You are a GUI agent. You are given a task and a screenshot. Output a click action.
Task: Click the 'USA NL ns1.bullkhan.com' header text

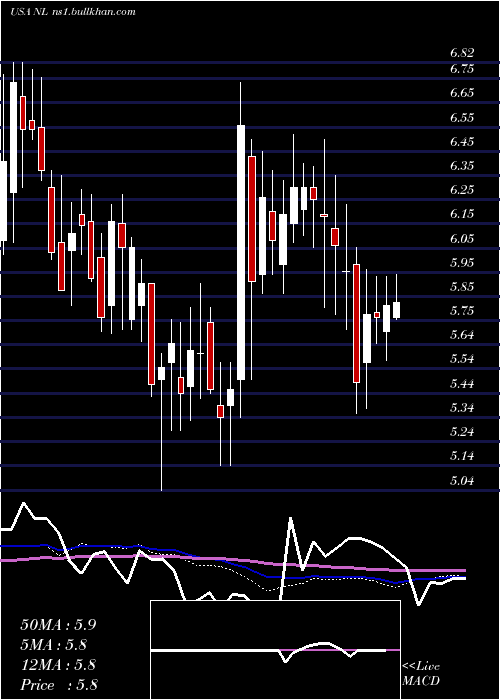click(x=73, y=12)
